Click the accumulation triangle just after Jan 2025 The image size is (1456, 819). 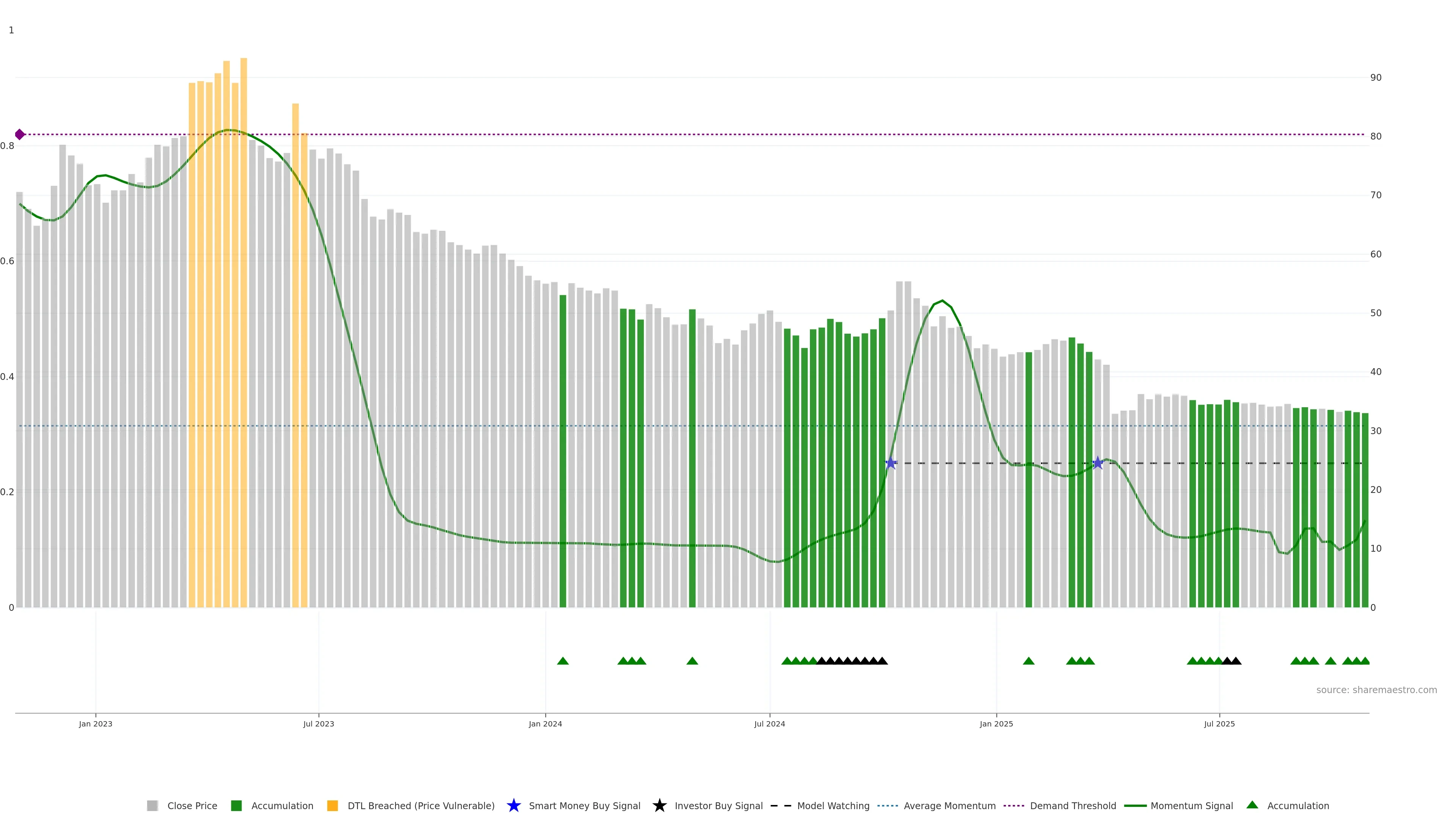click(1029, 661)
